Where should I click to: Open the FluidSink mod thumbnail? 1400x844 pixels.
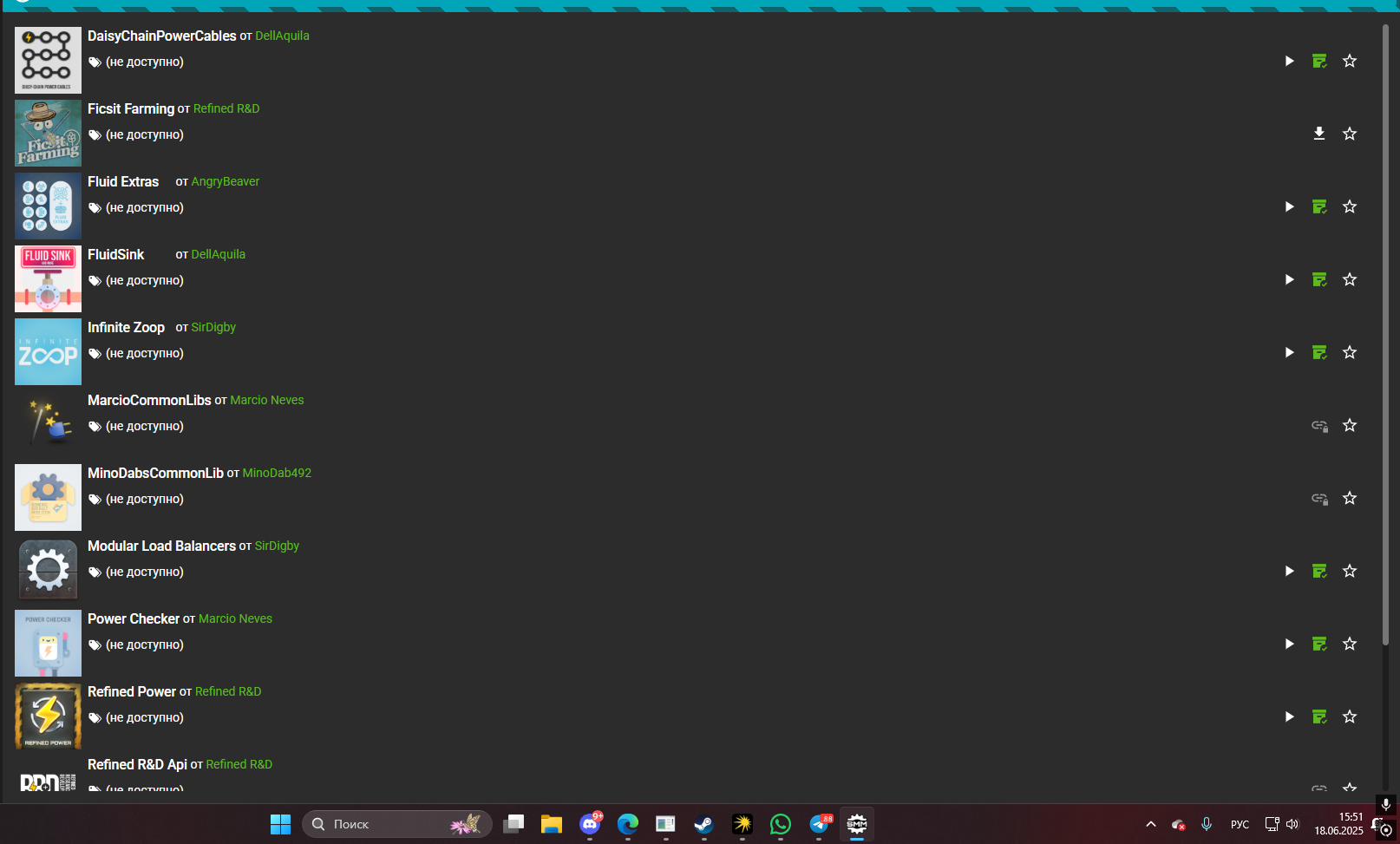tap(48, 278)
